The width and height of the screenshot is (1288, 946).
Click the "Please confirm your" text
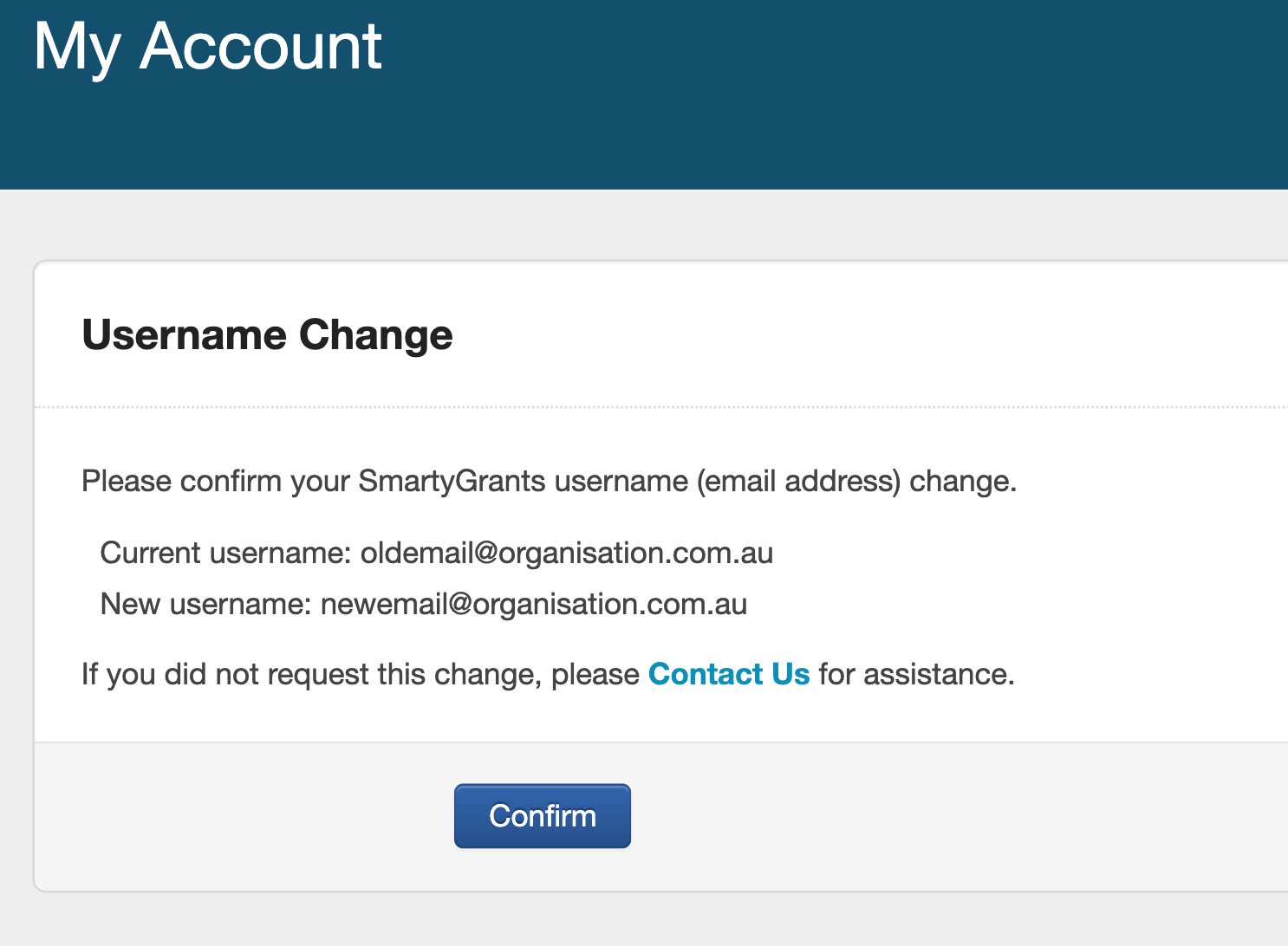click(215, 481)
